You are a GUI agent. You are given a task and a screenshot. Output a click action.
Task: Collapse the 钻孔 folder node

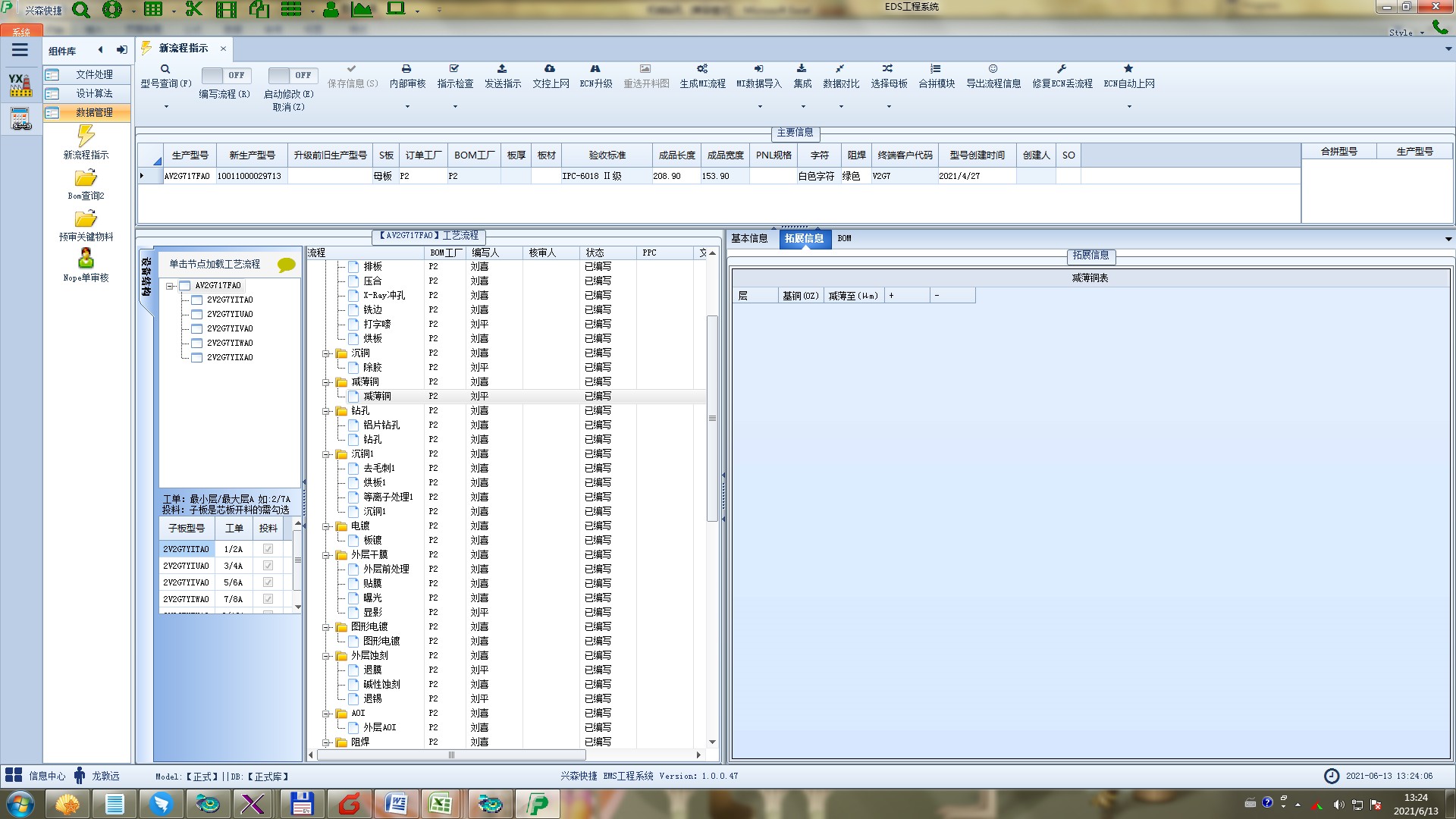(x=326, y=411)
